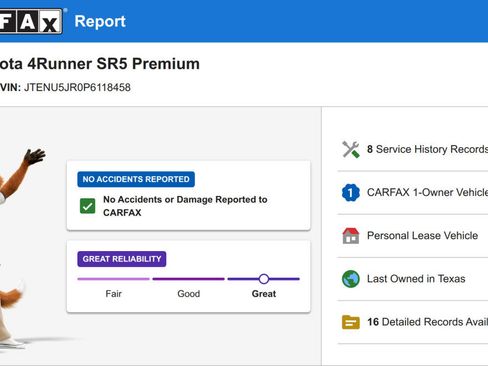
Task: Click the Great reliability label
Action: pyautogui.click(x=264, y=294)
